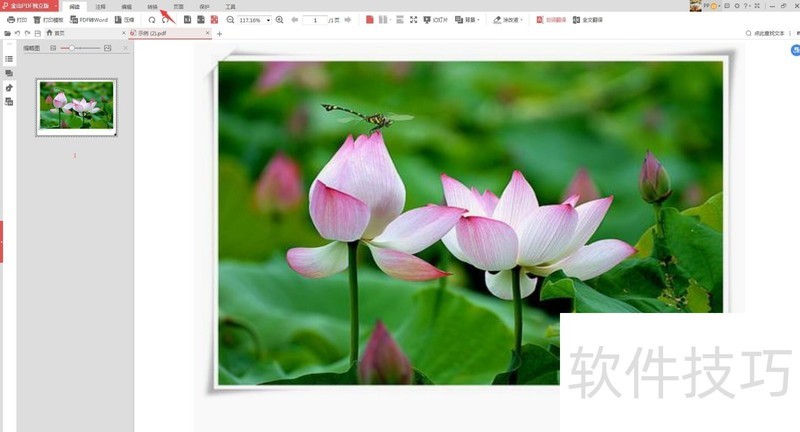
Task: Adjust the thumbnail size slider
Action: (x=72, y=48)
